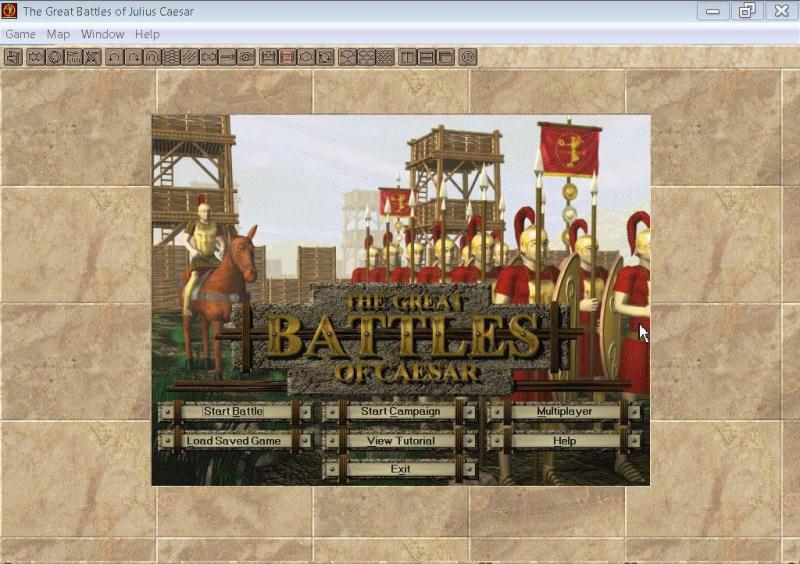Open View Tutorial

click(400, 440)
